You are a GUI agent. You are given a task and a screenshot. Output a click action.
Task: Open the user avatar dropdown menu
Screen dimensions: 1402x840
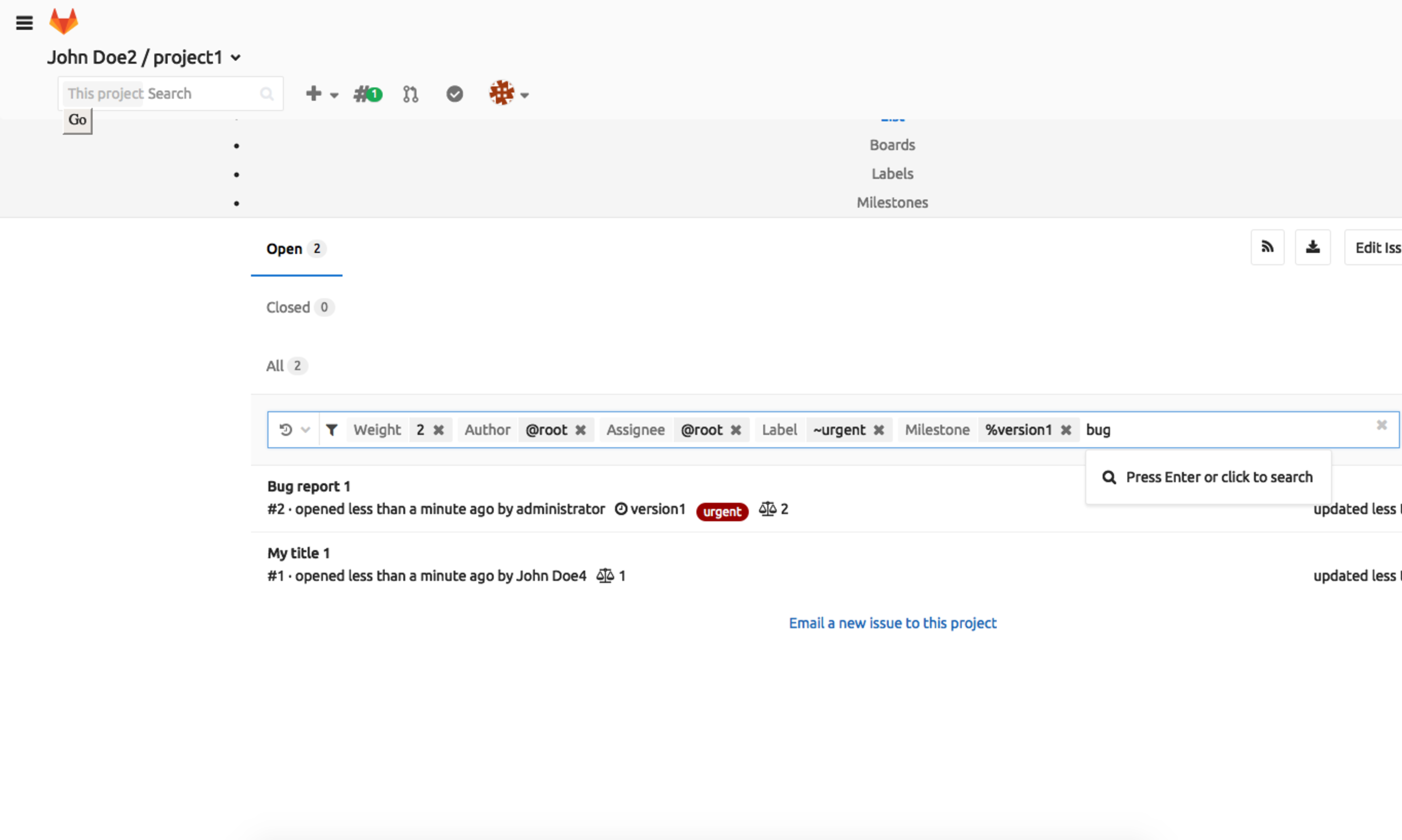(508, 94)
